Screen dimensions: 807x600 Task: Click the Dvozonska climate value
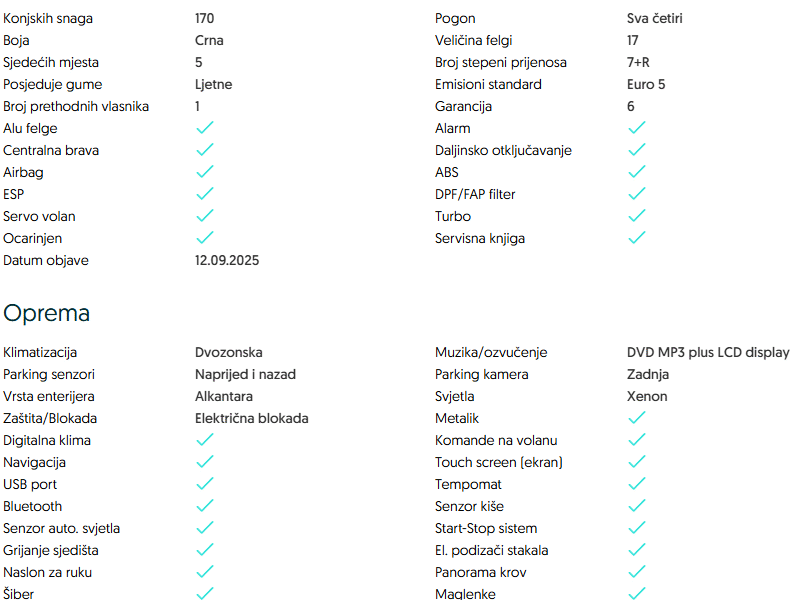(x=229, y=352)
